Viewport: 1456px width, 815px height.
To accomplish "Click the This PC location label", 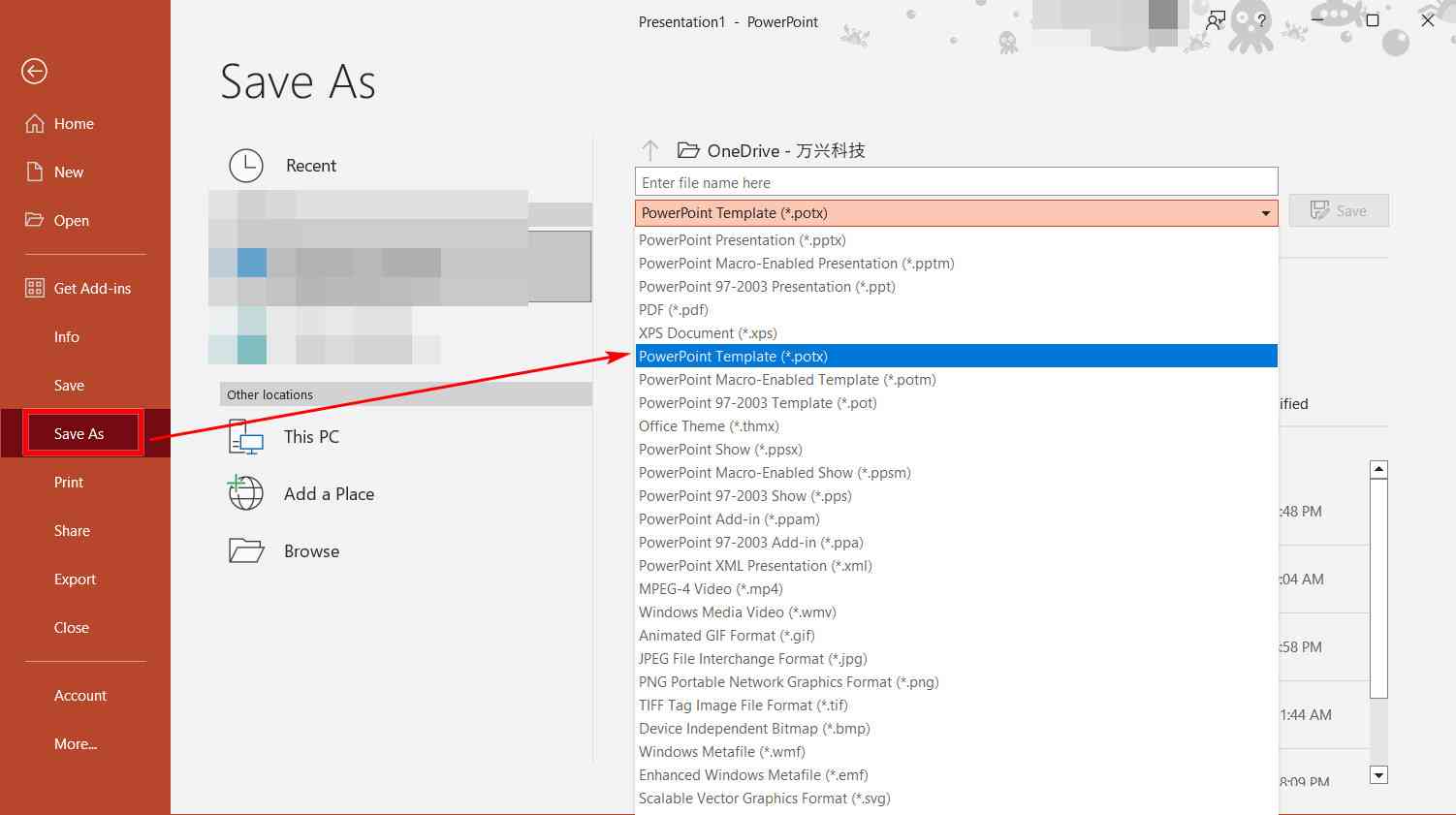I will tap(311, 437).
